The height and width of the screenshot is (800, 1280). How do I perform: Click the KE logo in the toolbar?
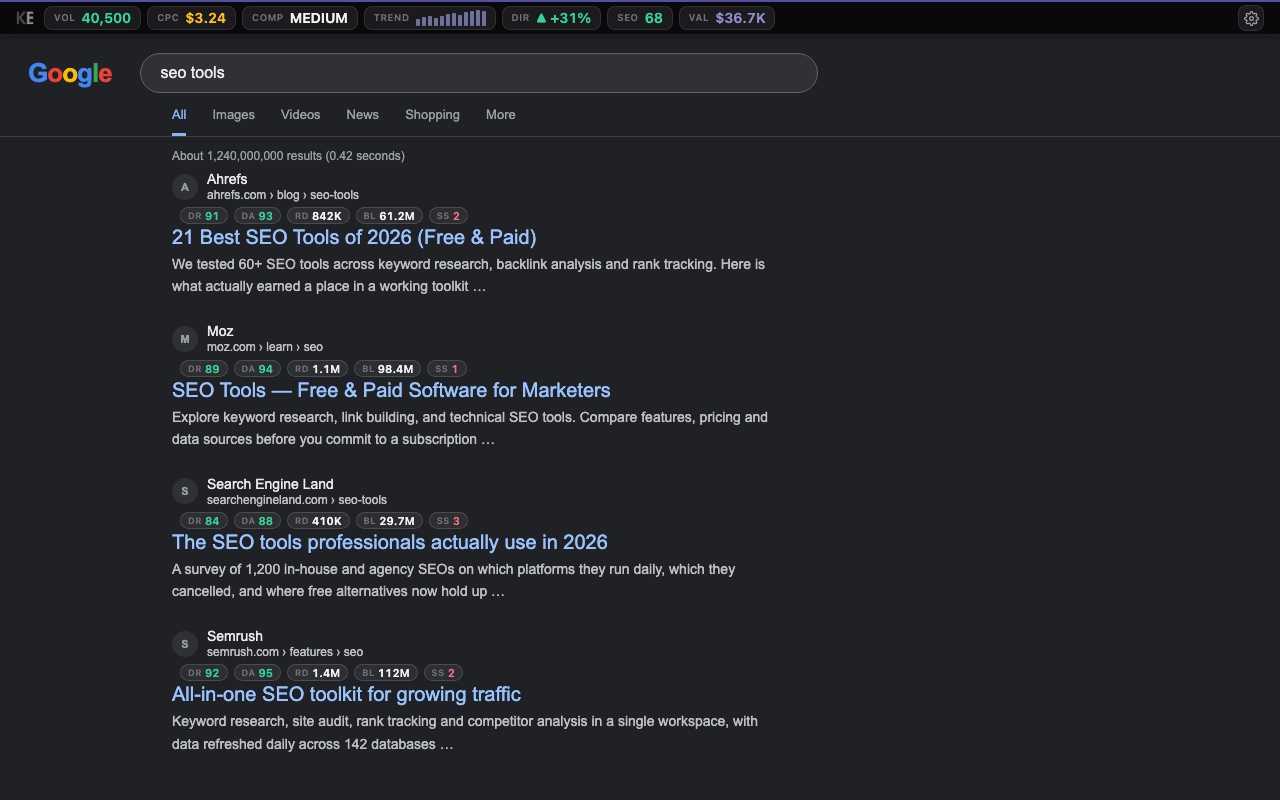(25, 18)
